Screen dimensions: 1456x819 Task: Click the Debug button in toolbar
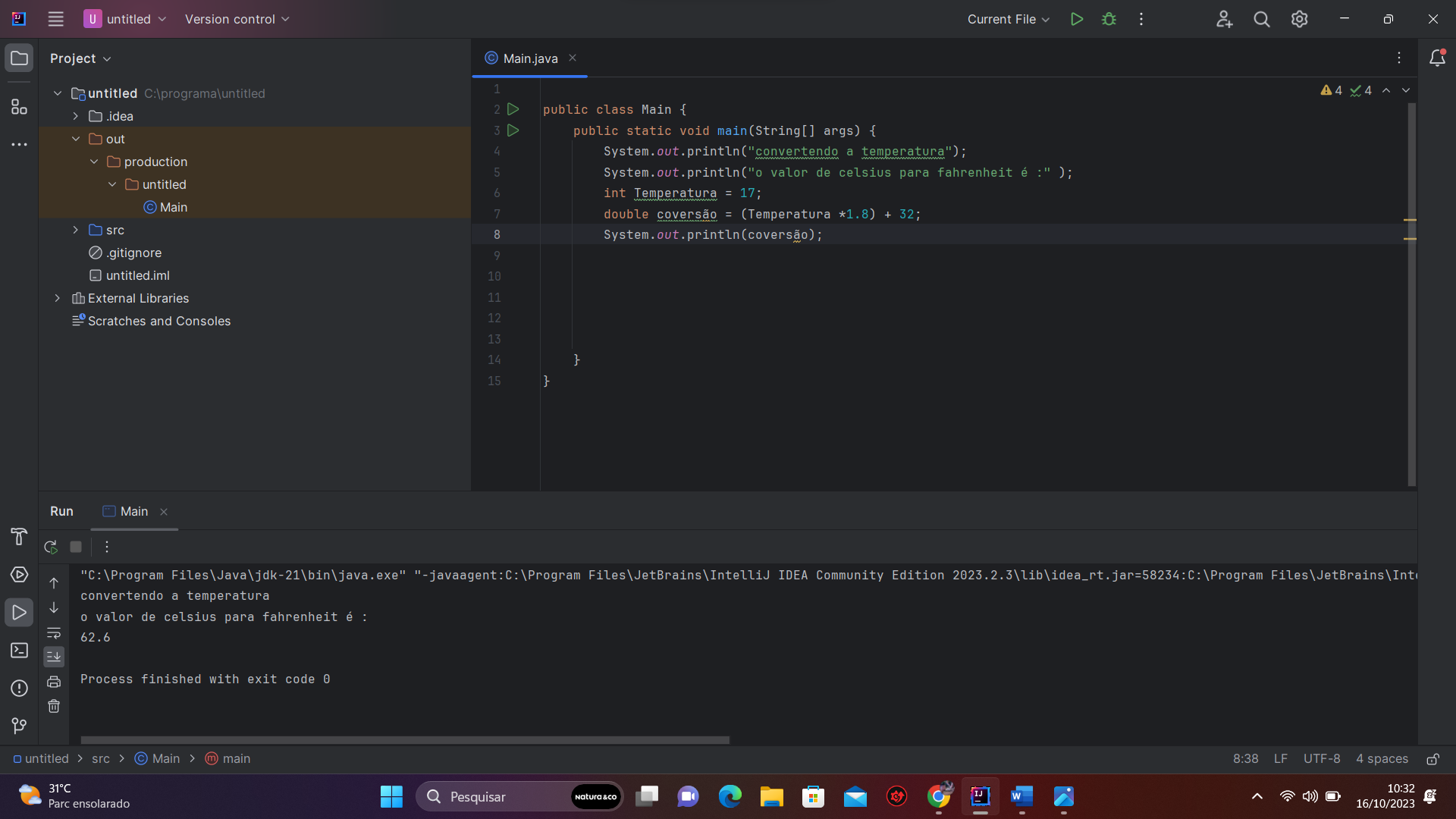coord(1109,19)
